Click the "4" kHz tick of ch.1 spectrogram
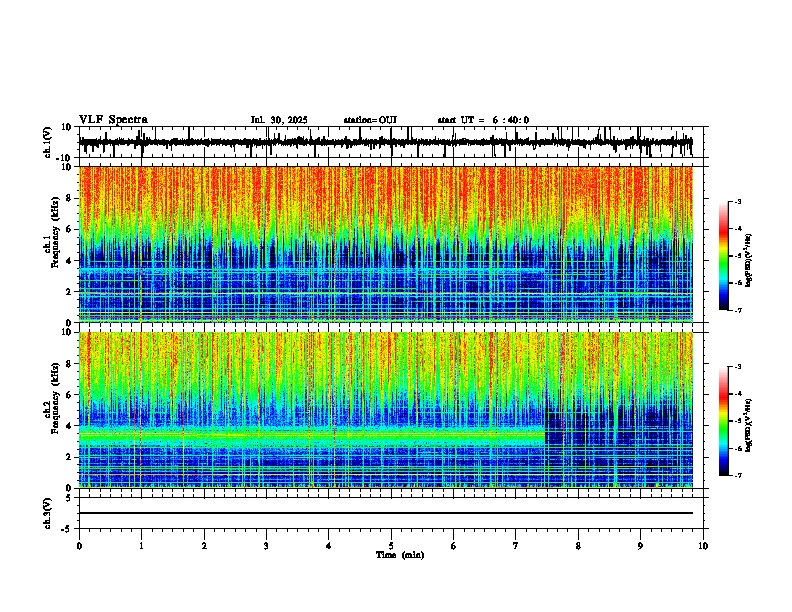 pyautogui.click(x=69, y=261)
